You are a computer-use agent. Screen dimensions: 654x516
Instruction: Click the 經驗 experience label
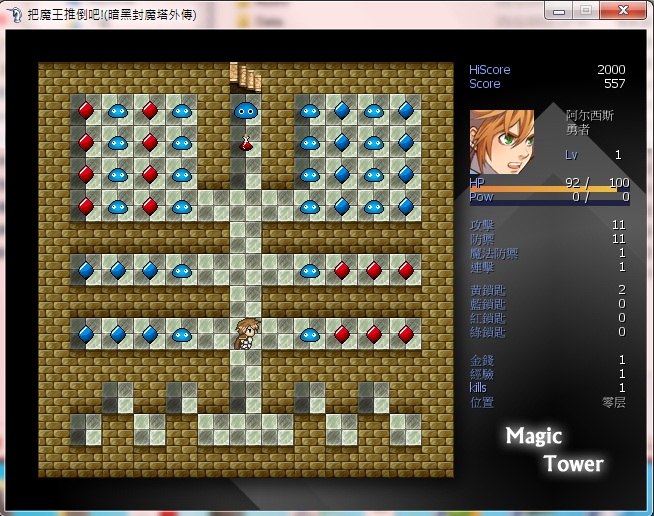[x=482, y=374]
